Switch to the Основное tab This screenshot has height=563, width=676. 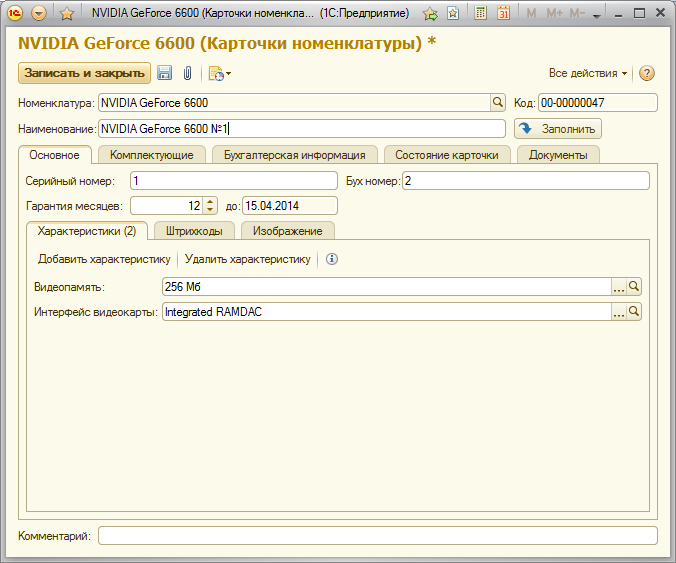(54, 155)
